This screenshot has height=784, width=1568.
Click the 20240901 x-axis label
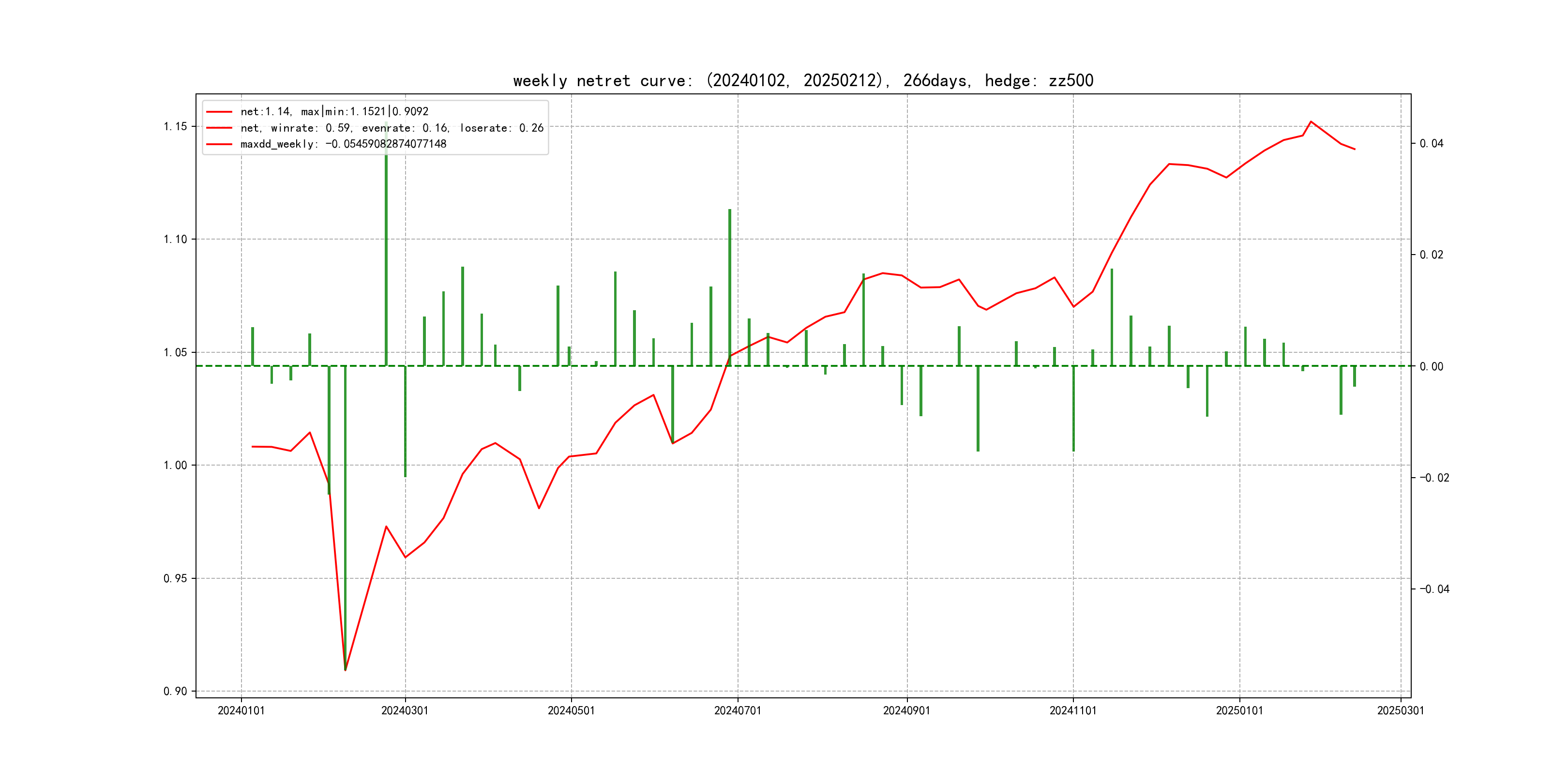point(906,710)
